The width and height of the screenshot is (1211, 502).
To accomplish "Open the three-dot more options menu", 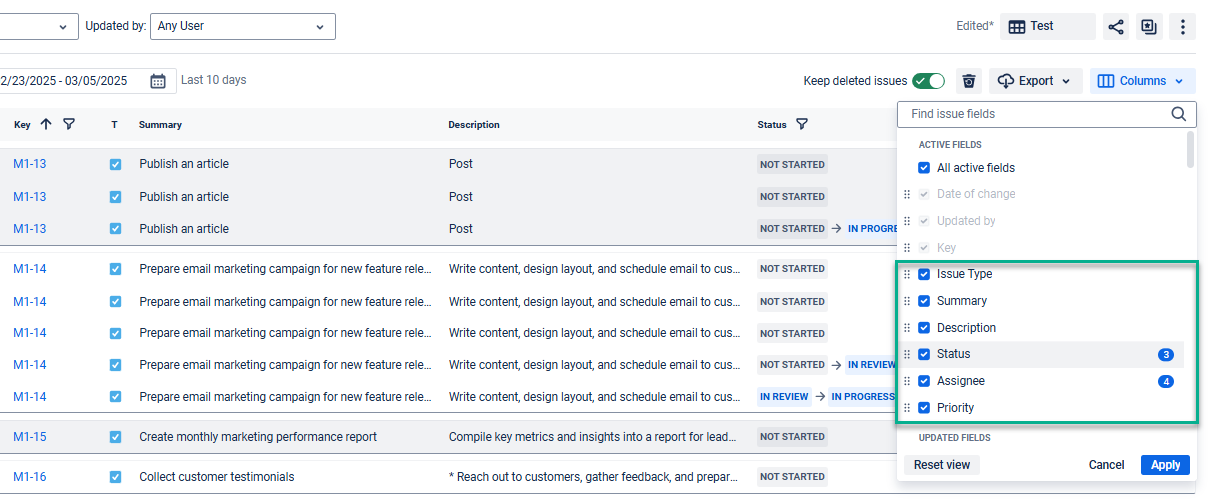I will 1183,27.
